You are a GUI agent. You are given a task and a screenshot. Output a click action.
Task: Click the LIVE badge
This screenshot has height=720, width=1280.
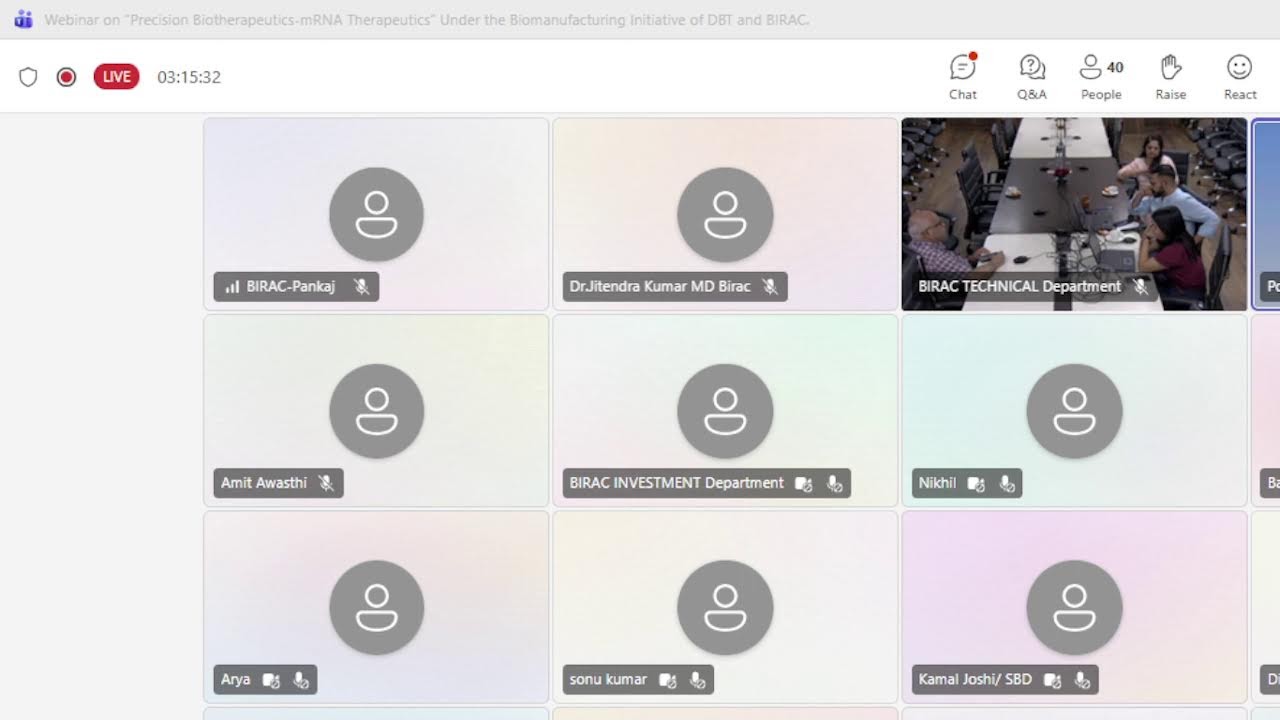click(116, 77)
